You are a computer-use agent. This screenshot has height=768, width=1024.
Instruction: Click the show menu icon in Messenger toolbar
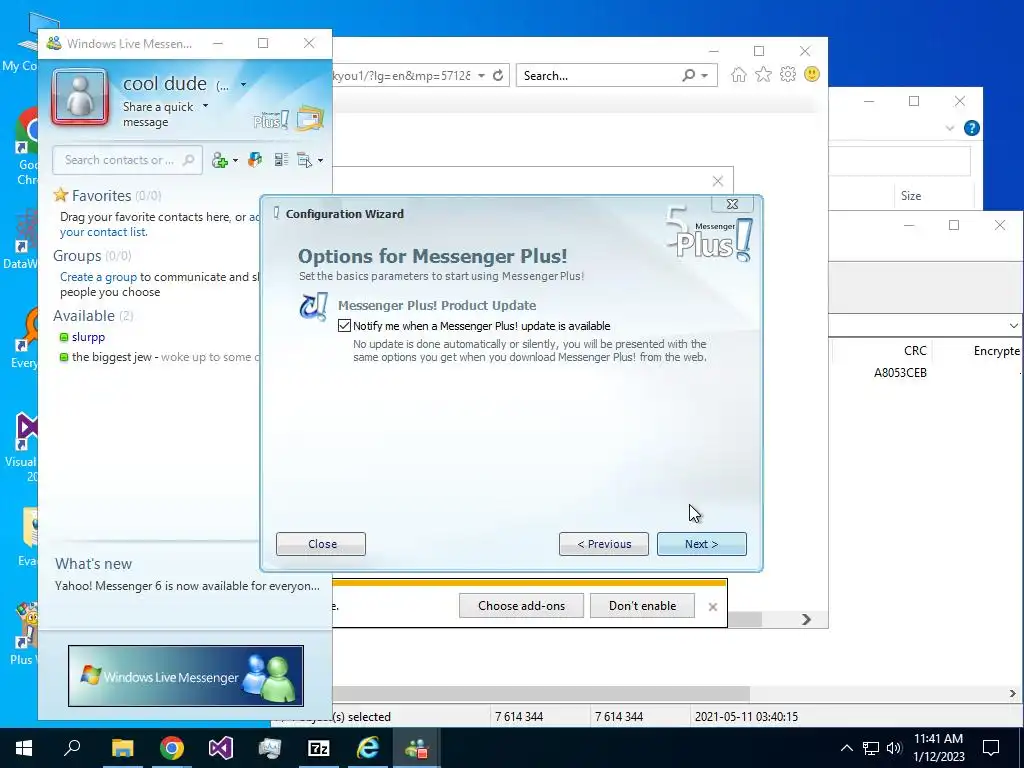pyautogui.click(x=304, y=160)
